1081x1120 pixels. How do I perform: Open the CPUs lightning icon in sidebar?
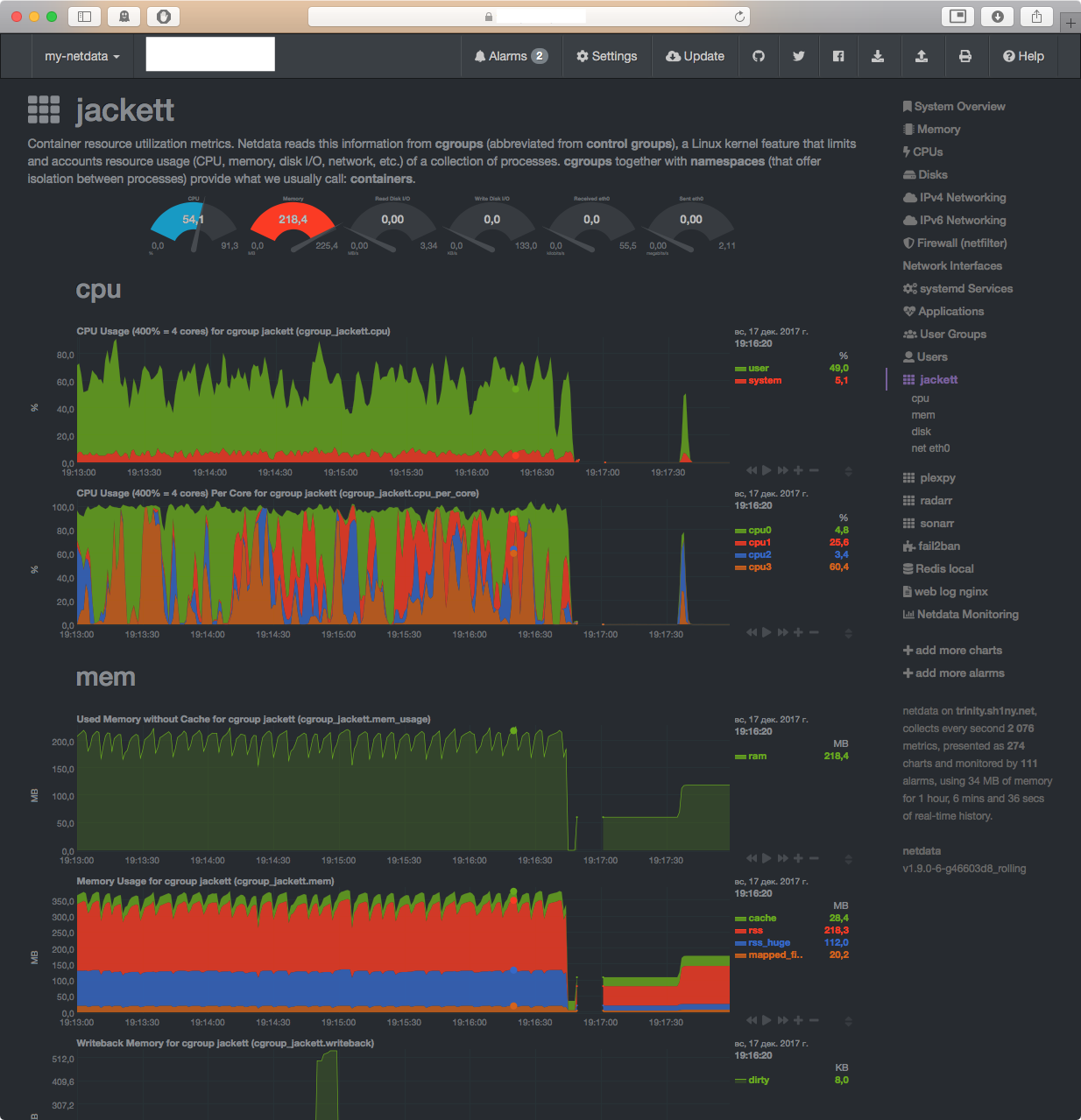point(908,151)
